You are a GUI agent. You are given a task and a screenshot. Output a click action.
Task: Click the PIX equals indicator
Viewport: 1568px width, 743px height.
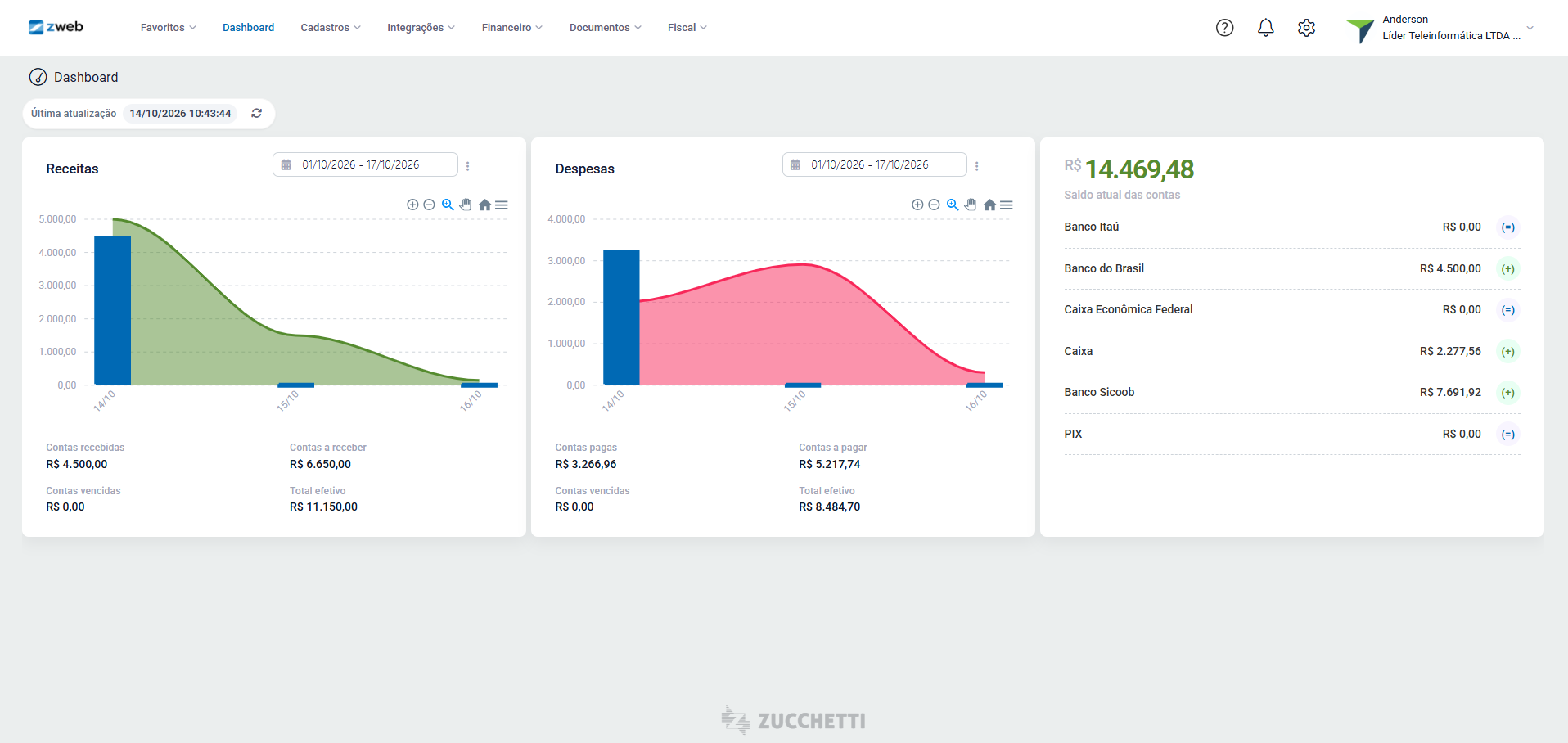1507,435
